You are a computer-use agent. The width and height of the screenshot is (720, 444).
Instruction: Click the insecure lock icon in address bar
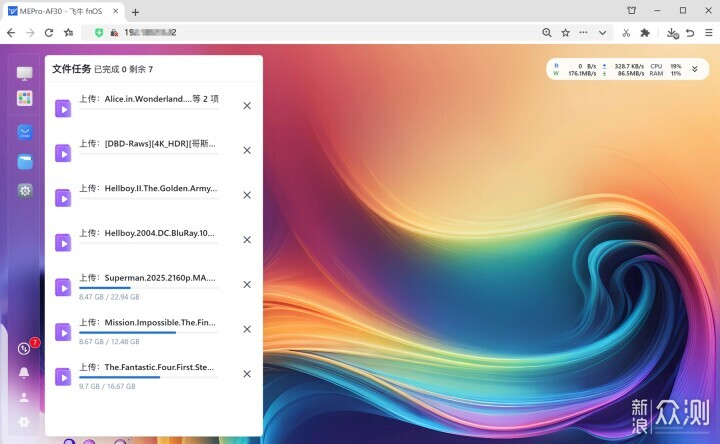(x=114, y=33)
